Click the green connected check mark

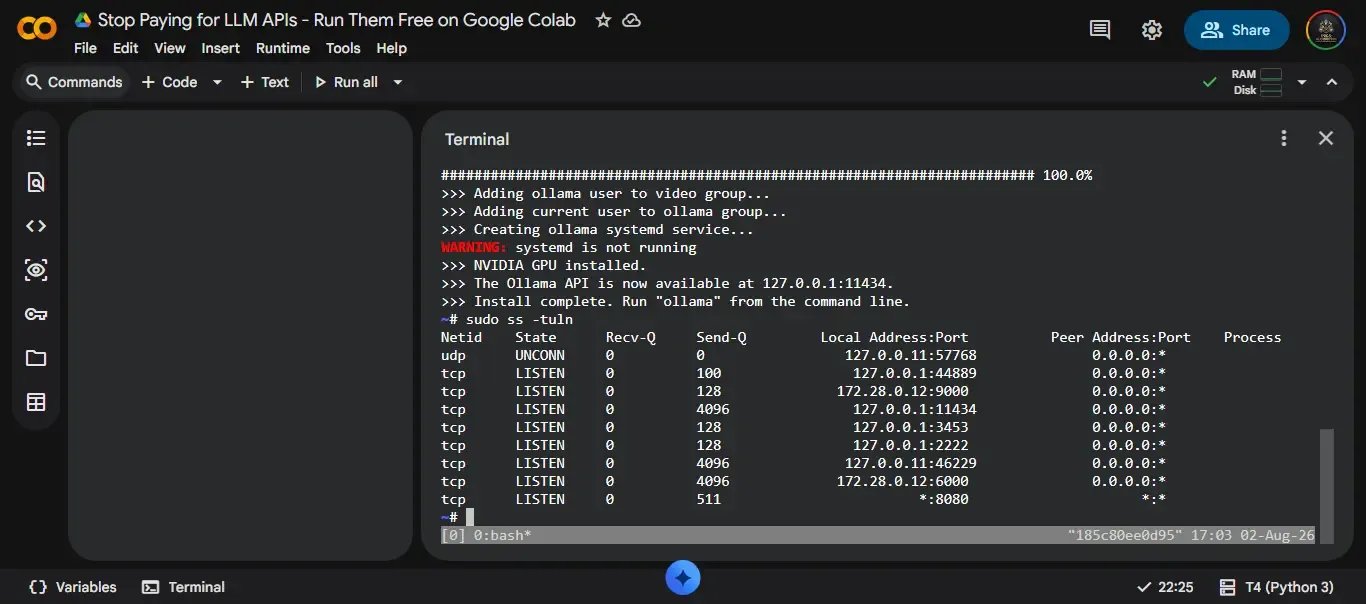pyautogui.click(x=1210, y=82)
